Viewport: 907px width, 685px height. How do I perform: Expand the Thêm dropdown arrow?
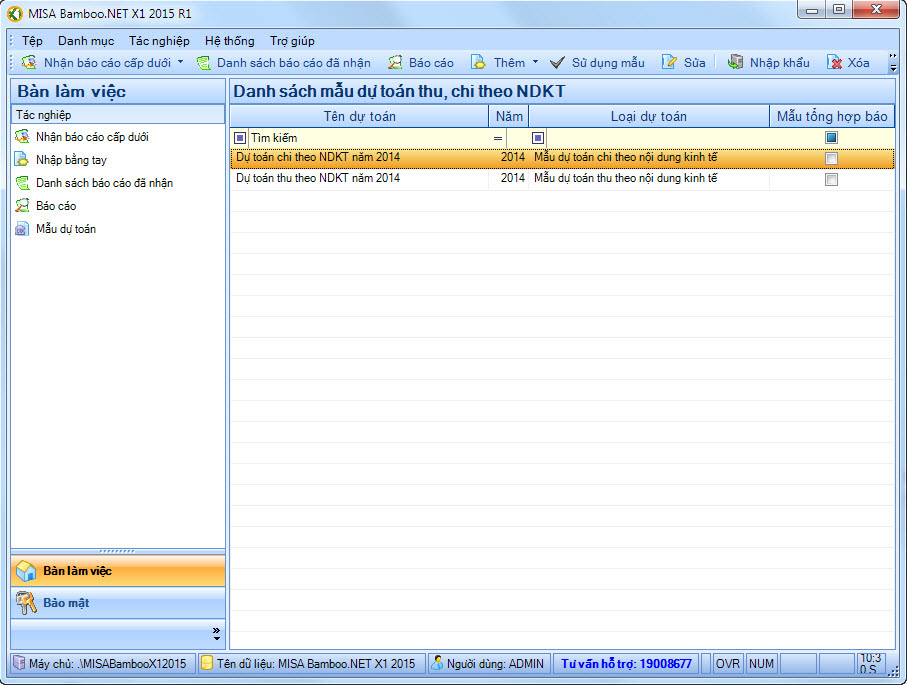pyautogui.click(x=535, y=61)
